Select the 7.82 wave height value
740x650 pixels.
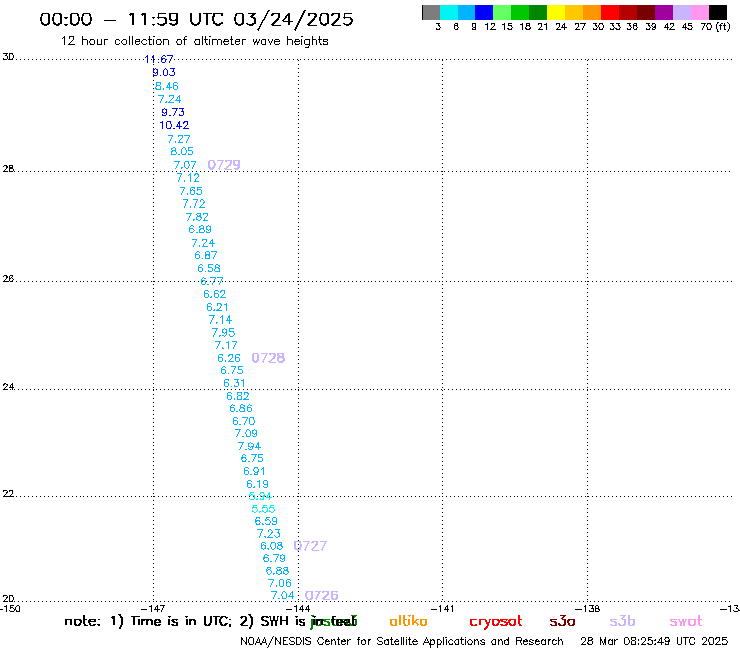(197, 217)
